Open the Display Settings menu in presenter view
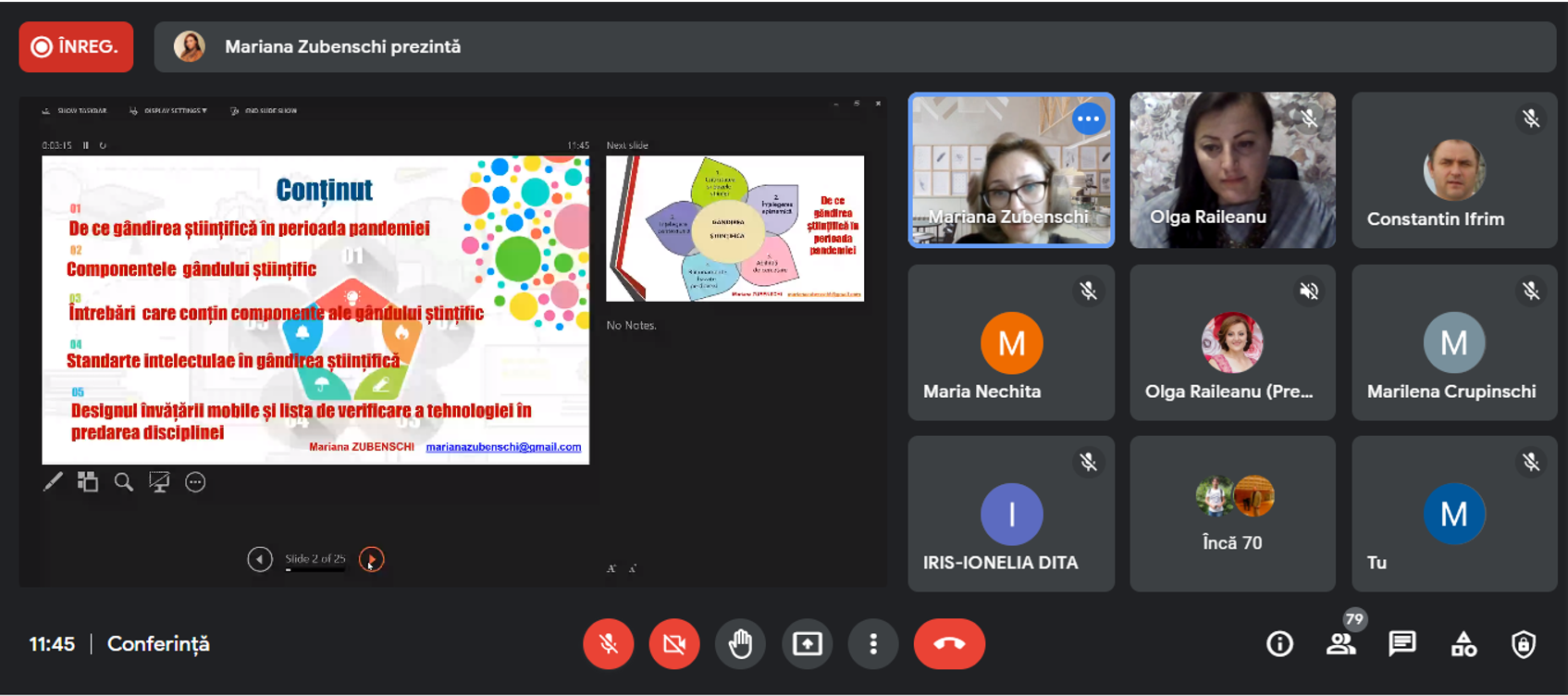Viewport: 1568px width, 696px height. click(x=170, y=111)
